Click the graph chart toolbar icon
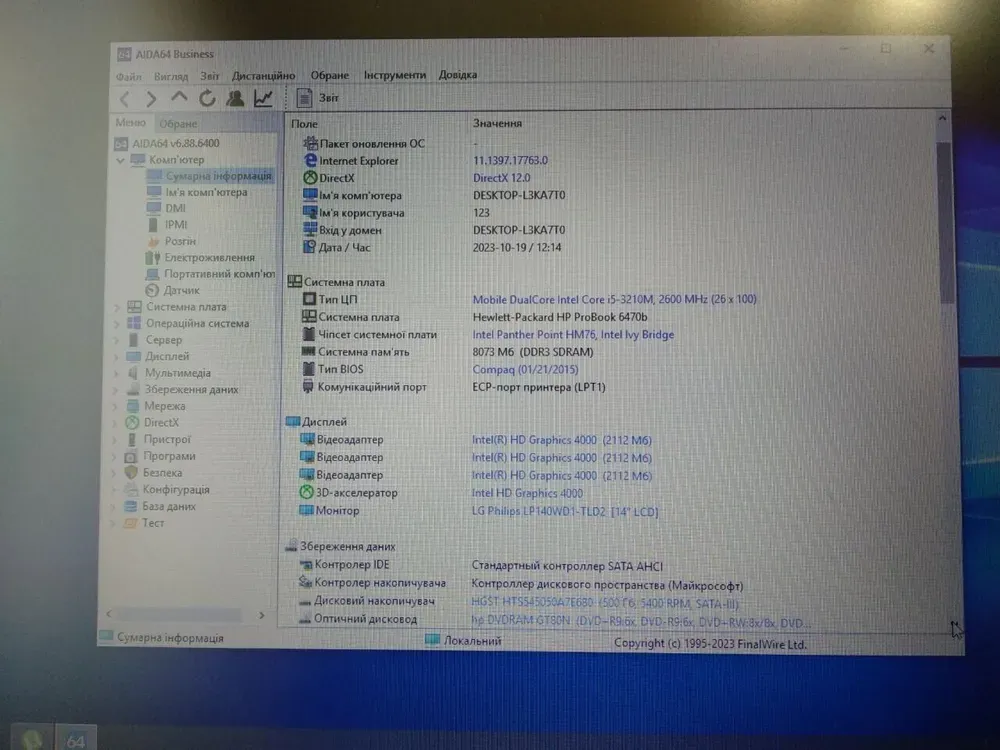 point(263,98)
